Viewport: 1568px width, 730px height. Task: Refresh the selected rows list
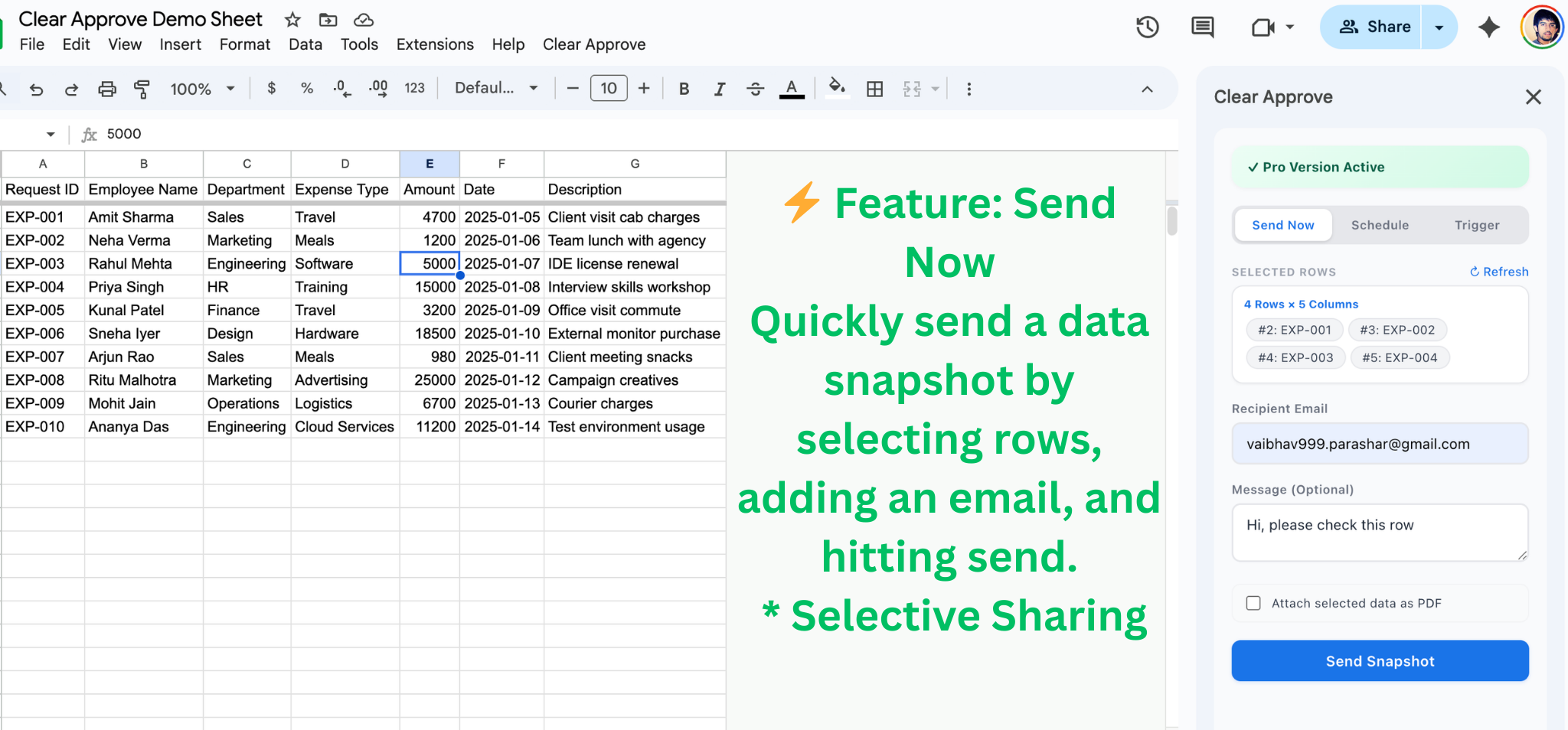[1498, 272]
